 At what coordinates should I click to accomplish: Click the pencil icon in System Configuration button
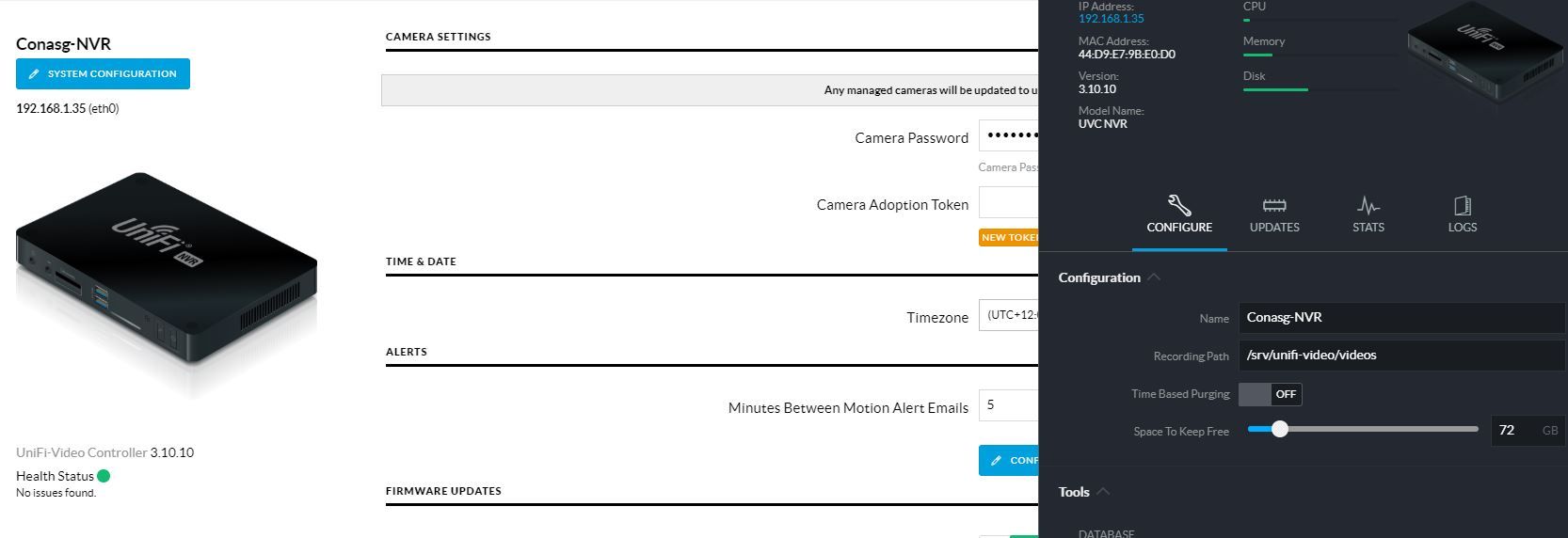click(x=34, y=73)
